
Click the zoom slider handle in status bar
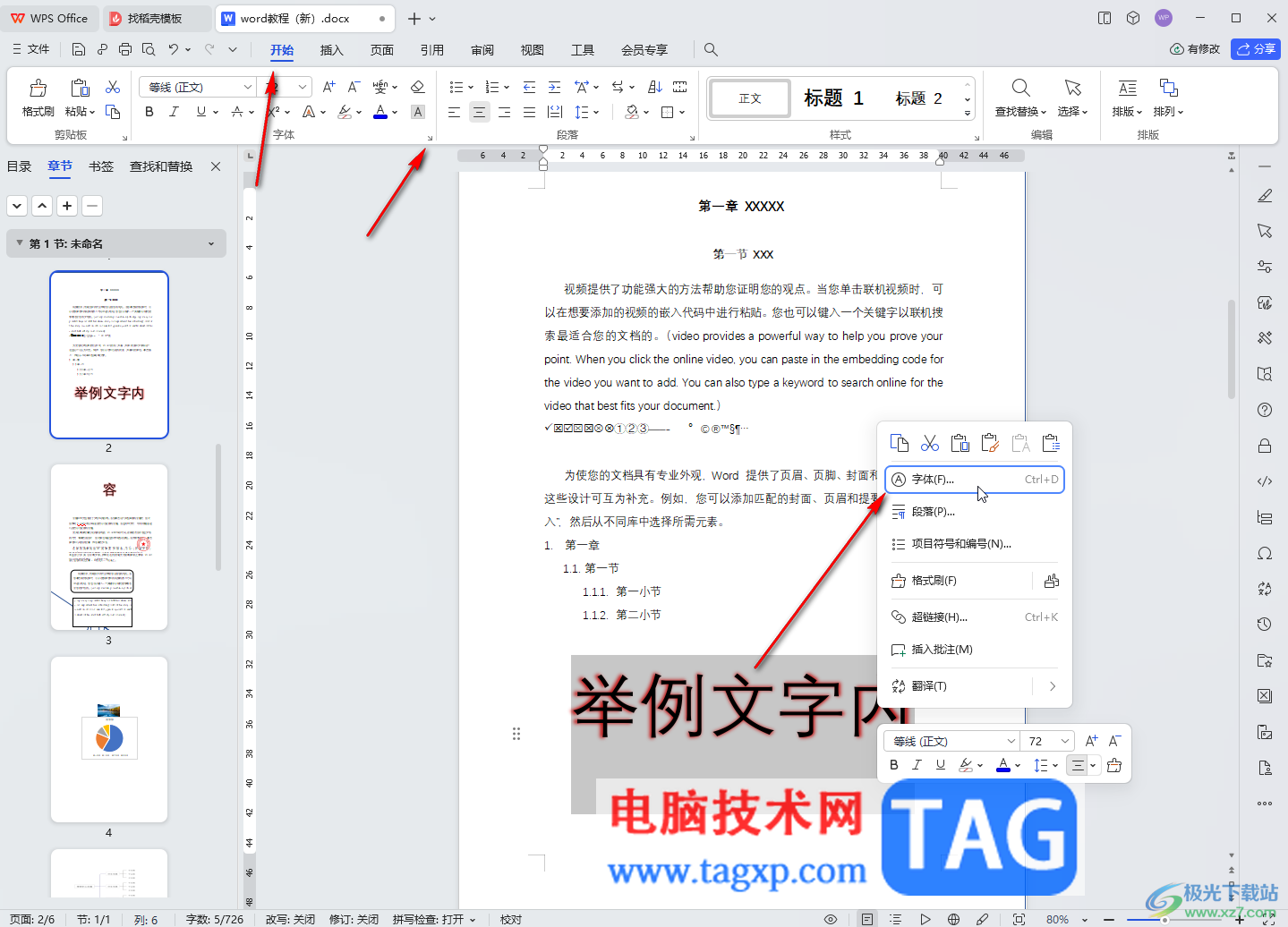(1164, 919)
